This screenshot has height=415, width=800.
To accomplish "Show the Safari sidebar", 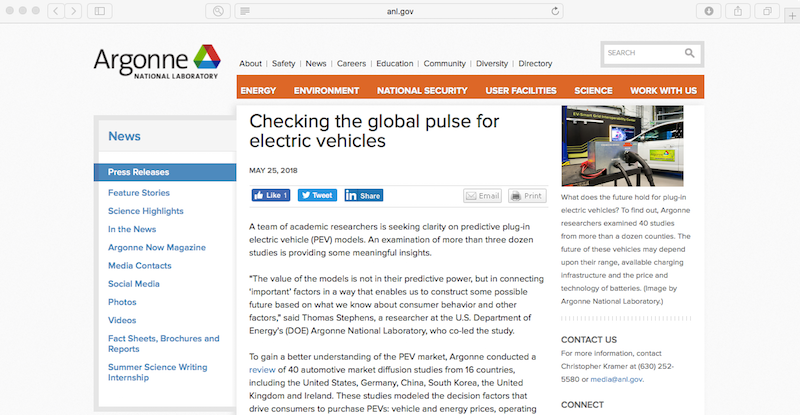I will coord(100,11).
